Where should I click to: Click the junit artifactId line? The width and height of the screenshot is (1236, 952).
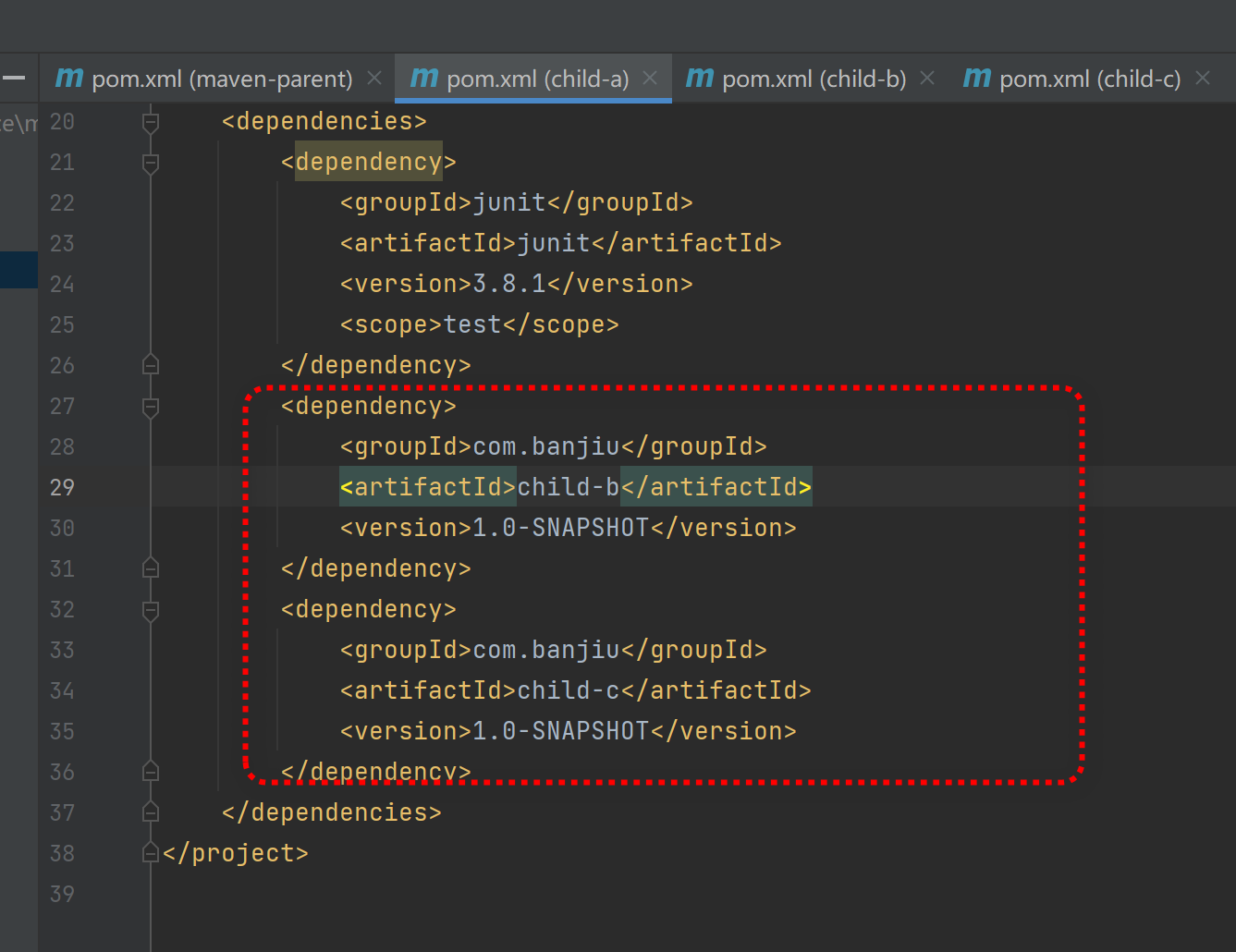[561, 243]
